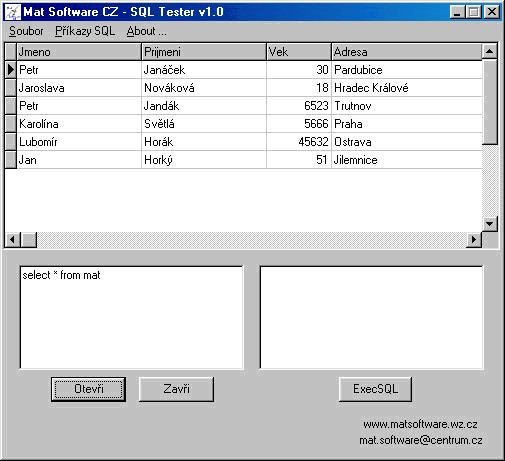Run the query with ExecSQL button
505x461 pixels.
pos(375,389)
